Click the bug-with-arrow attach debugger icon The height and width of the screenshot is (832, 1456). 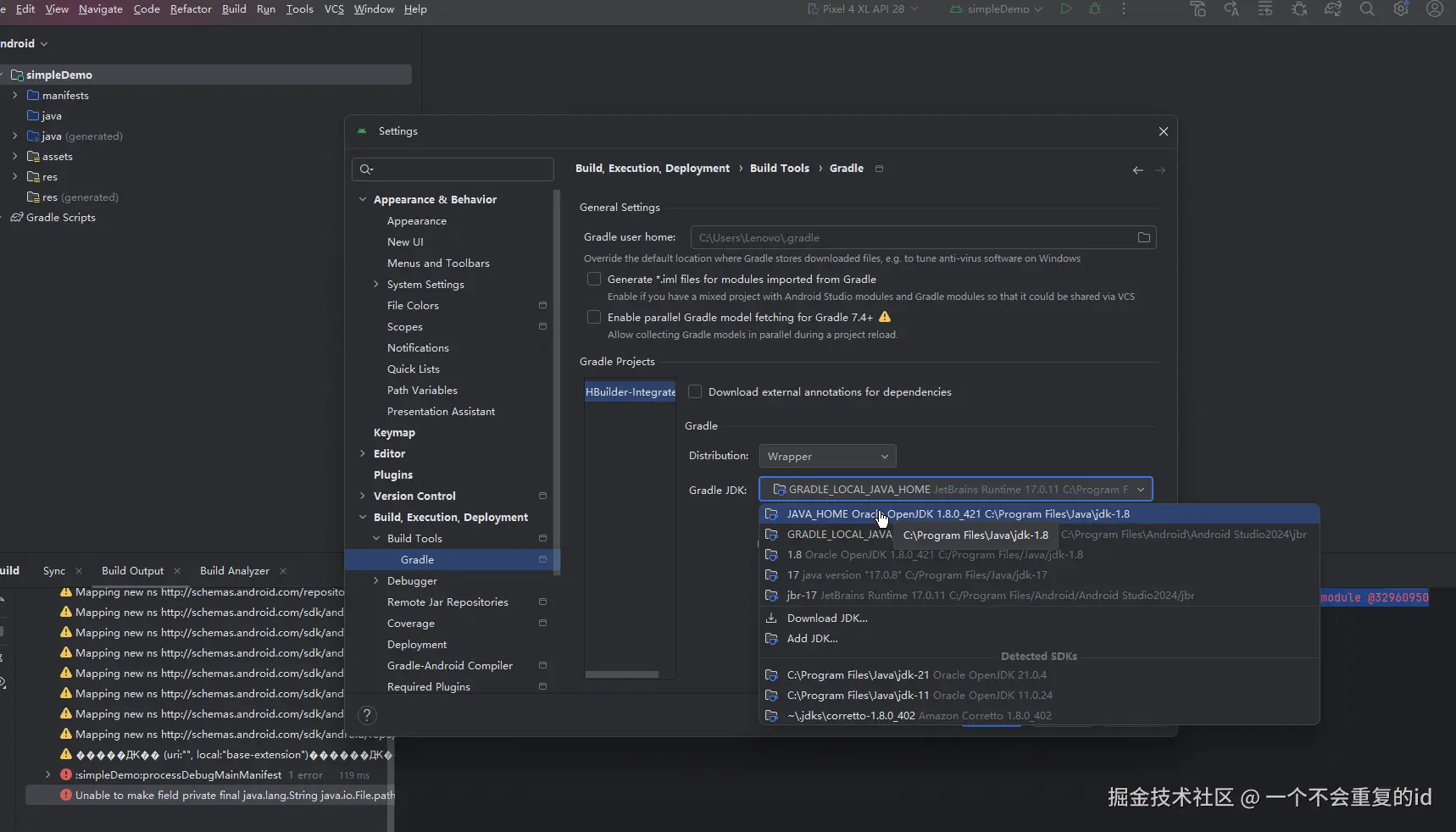pyautogui.click(x=1299, y=9)
